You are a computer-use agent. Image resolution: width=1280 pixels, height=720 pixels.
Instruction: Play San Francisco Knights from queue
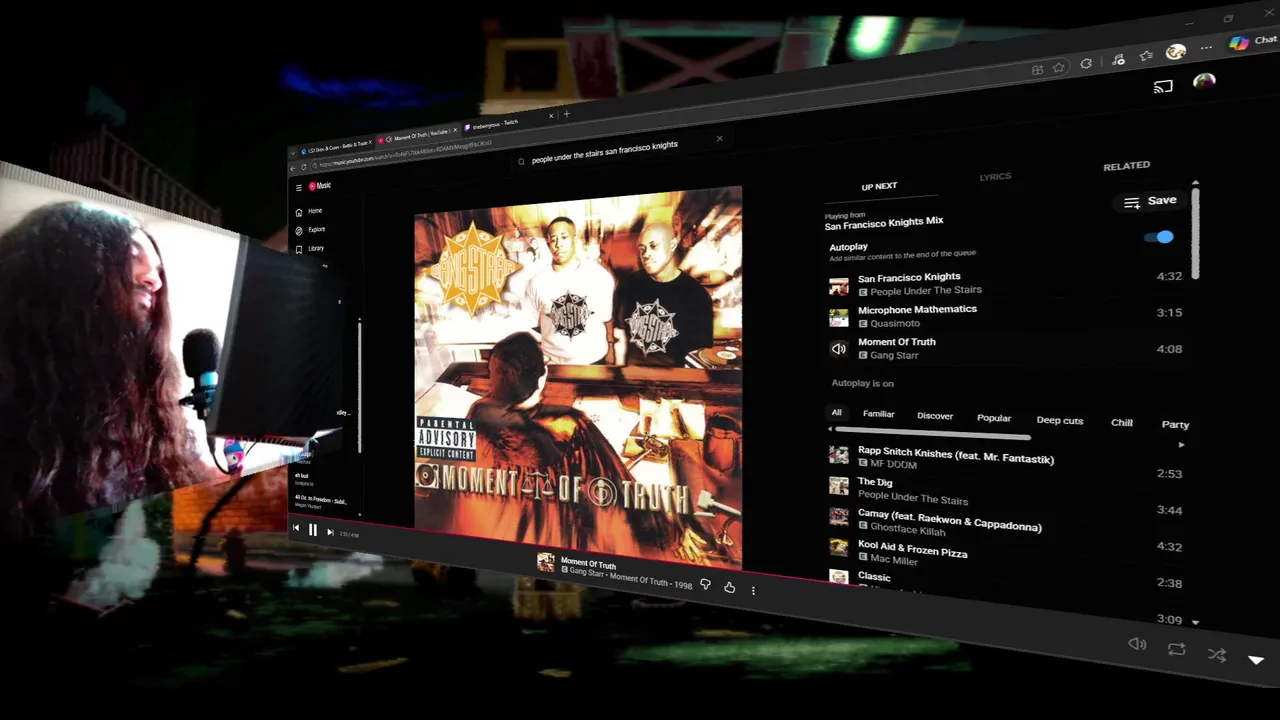(1005, 284)
